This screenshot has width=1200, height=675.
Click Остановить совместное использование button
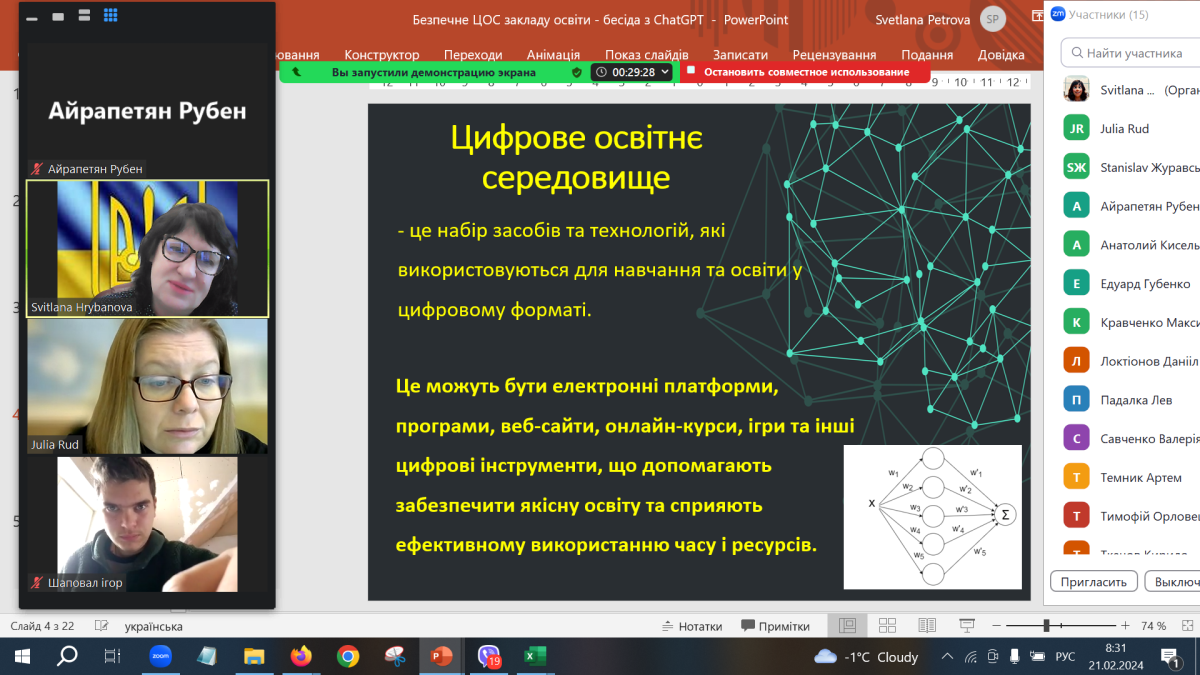point(805,72)
